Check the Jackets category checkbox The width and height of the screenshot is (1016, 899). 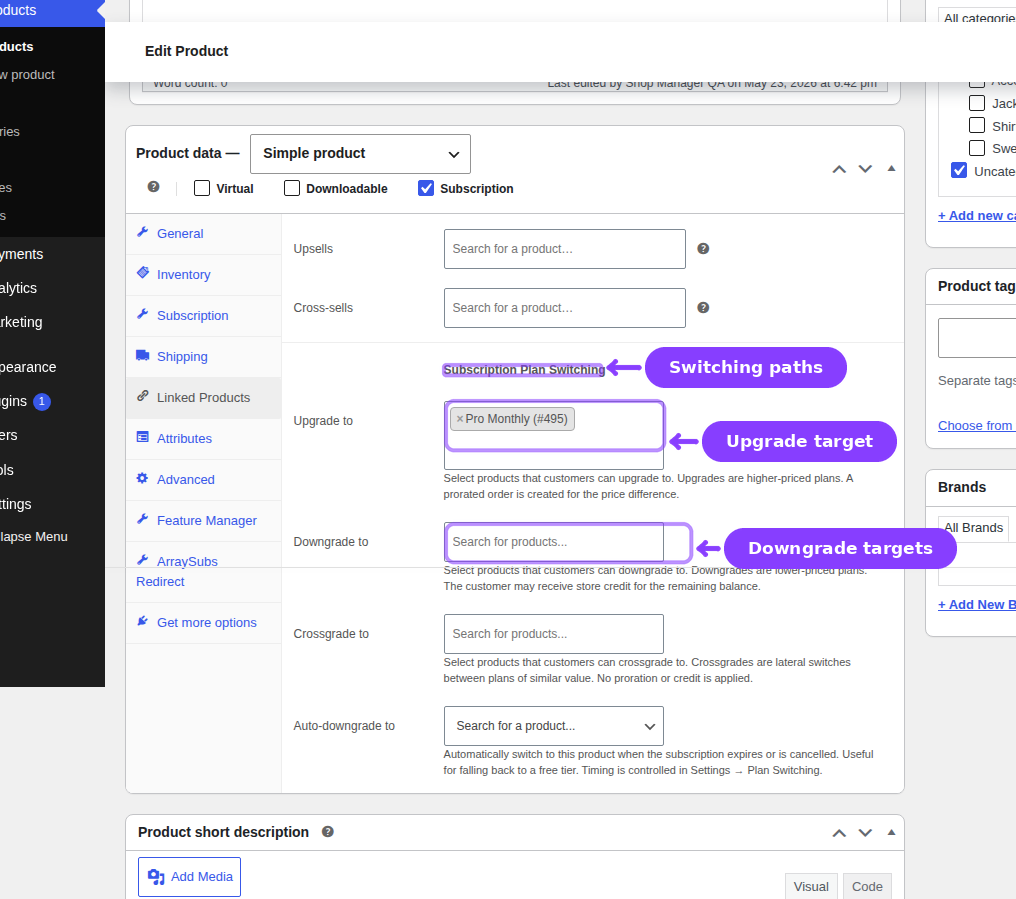[976, 103]
